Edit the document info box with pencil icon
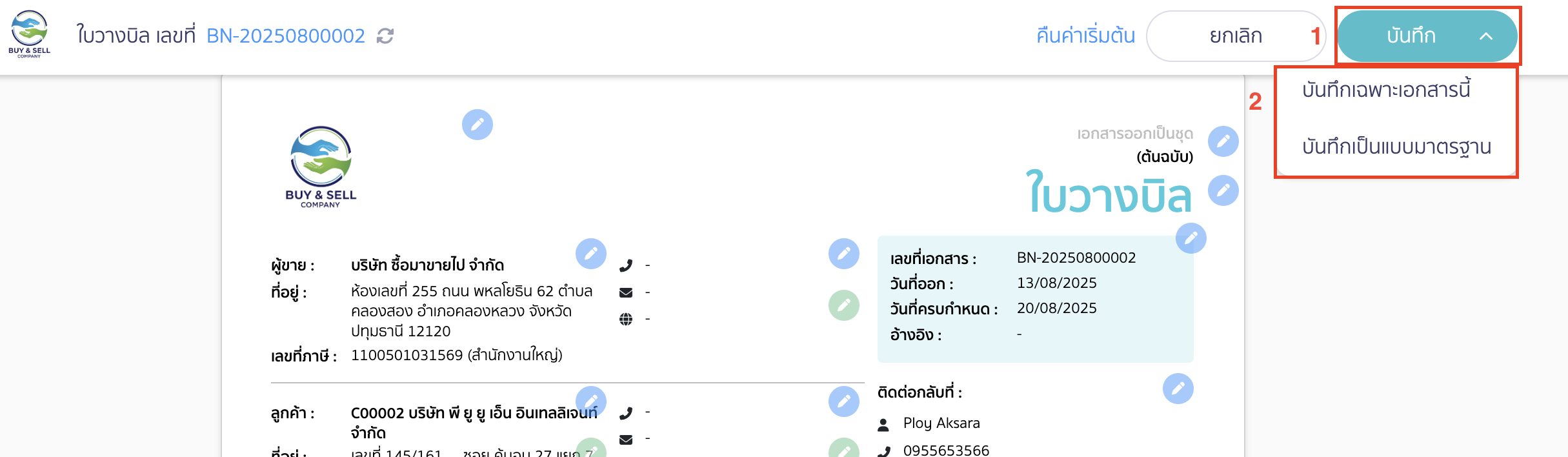The width and height of the screenshot is (1568, 457). 1191,238
